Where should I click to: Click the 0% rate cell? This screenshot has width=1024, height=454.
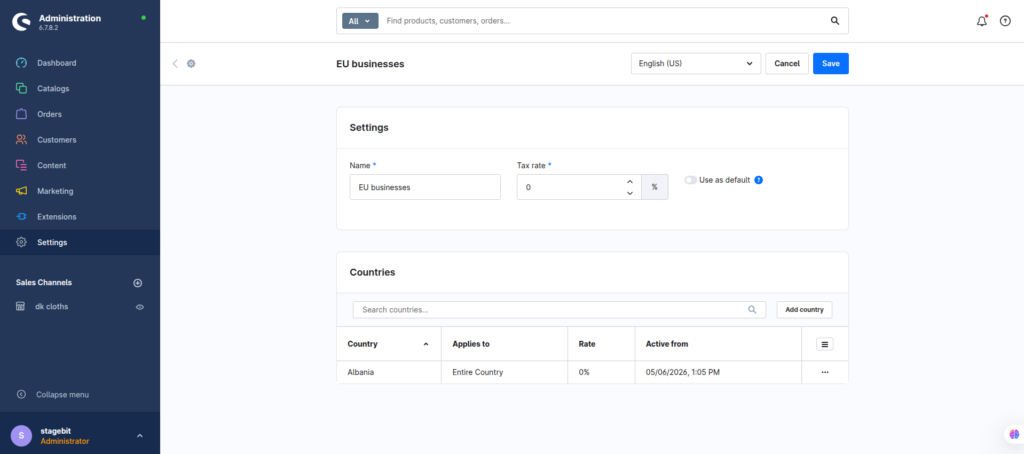click(x=601, y=372)
